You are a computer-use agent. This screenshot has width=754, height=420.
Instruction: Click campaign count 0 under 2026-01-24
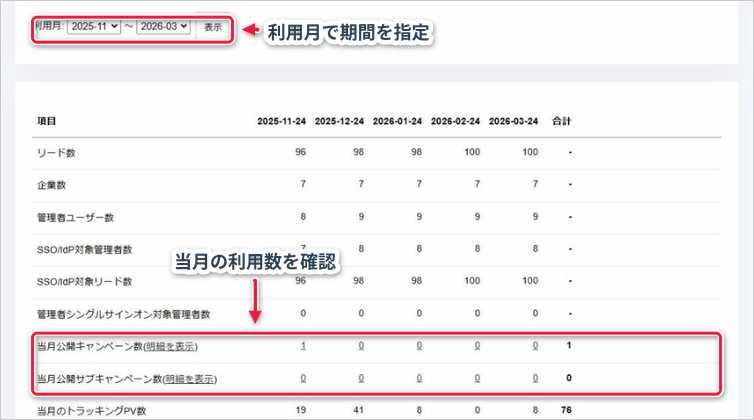(x=419, y=345)
